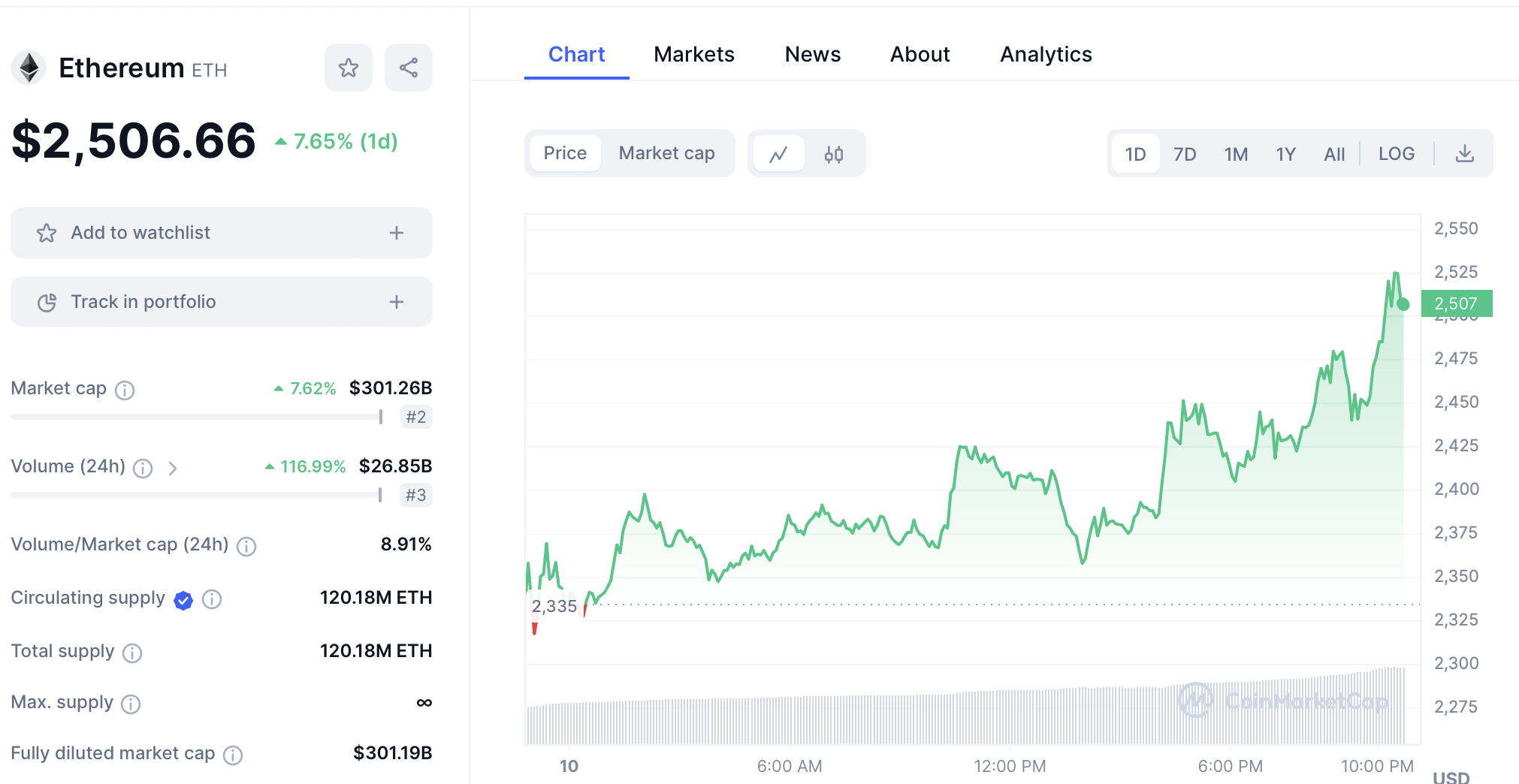The image size is (1519, 784).
Task: Toggle LOG scale on chart
Action: tap(1396, 154)
